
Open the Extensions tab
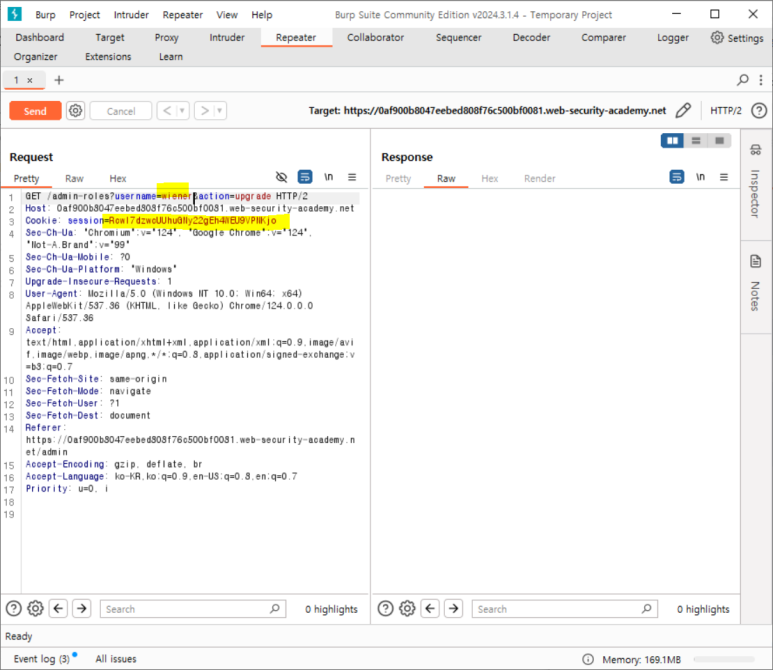[108, 57]
